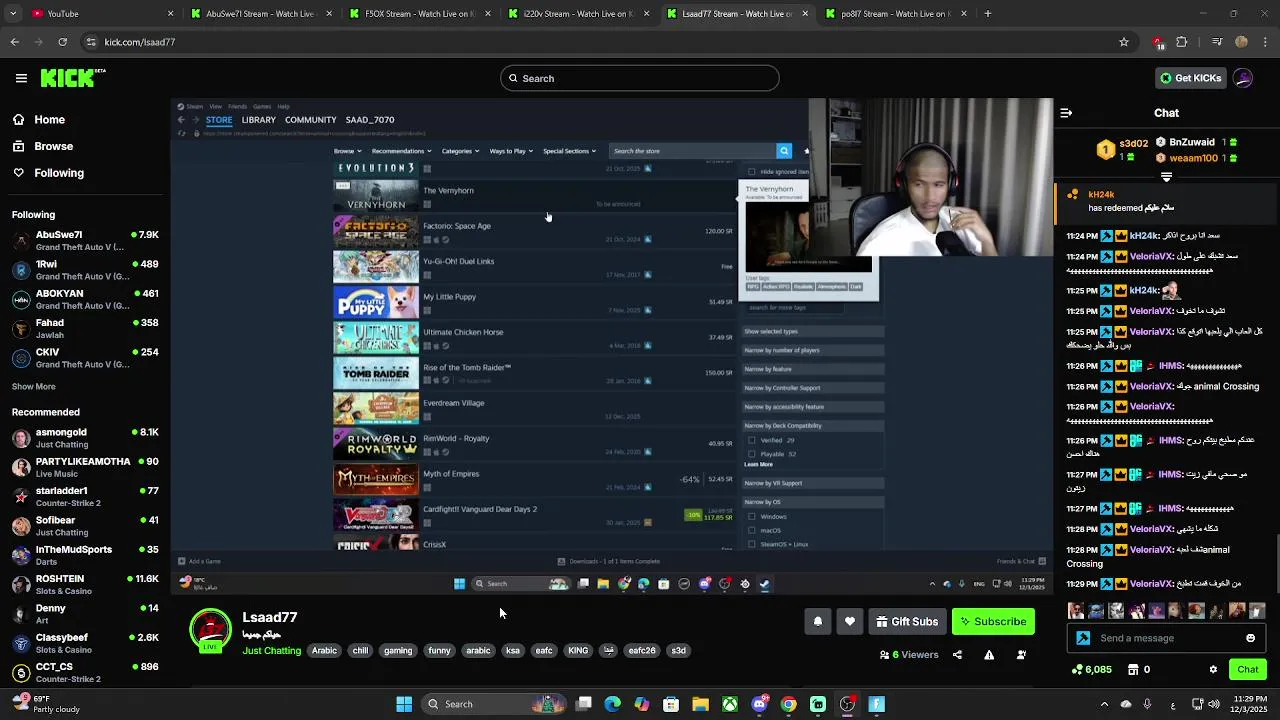Click Get KICKs button
The width and height of the screenshot is (1280, 720).
1190,78
